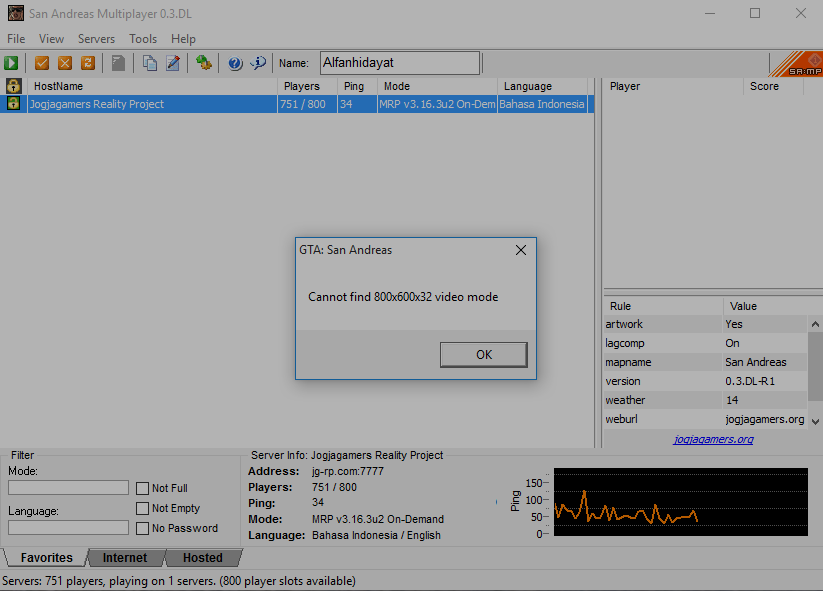Enable the Not Full filter checkbox
This screenshot has height=591, width=823.
142,488
